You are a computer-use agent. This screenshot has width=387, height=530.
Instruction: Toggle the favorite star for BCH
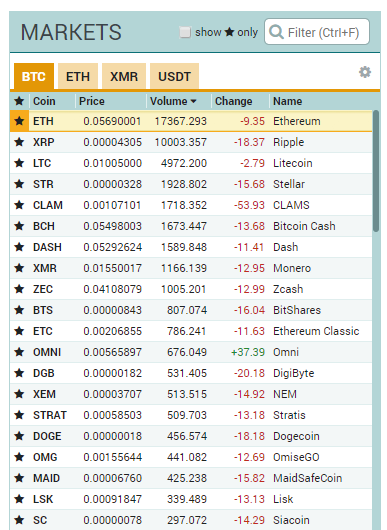pos(19,226)
